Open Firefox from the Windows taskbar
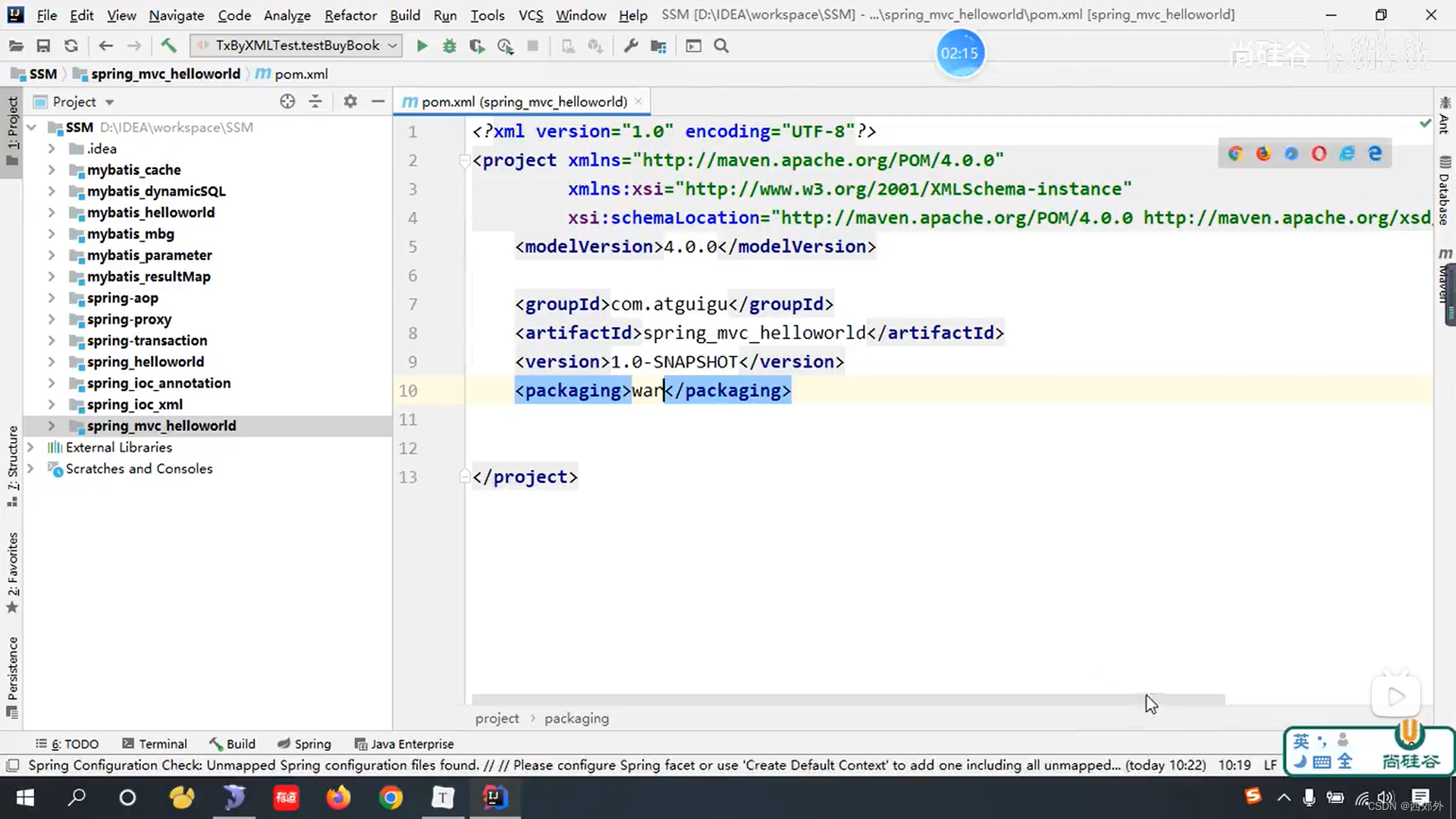Image resolution: width=1456 pixels, height=819 pixels. pos(338,798)
